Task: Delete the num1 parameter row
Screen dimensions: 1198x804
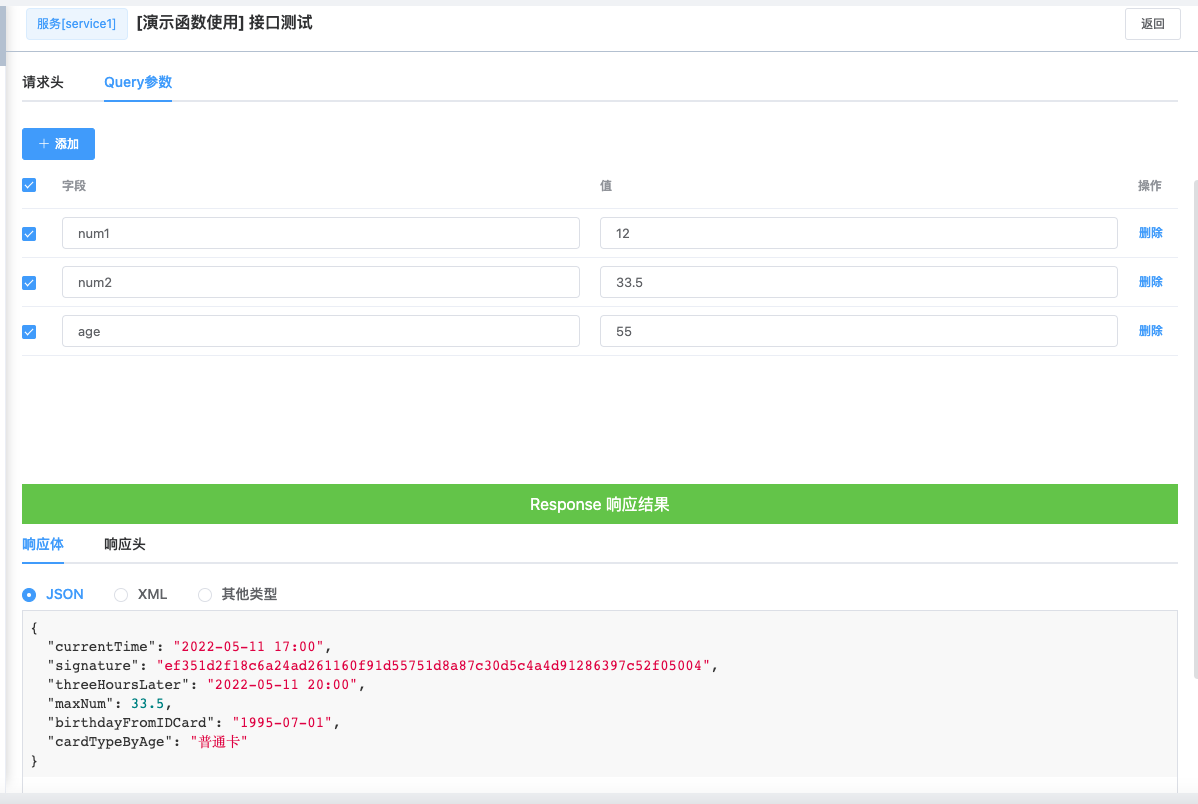Action: point(1150,232)
